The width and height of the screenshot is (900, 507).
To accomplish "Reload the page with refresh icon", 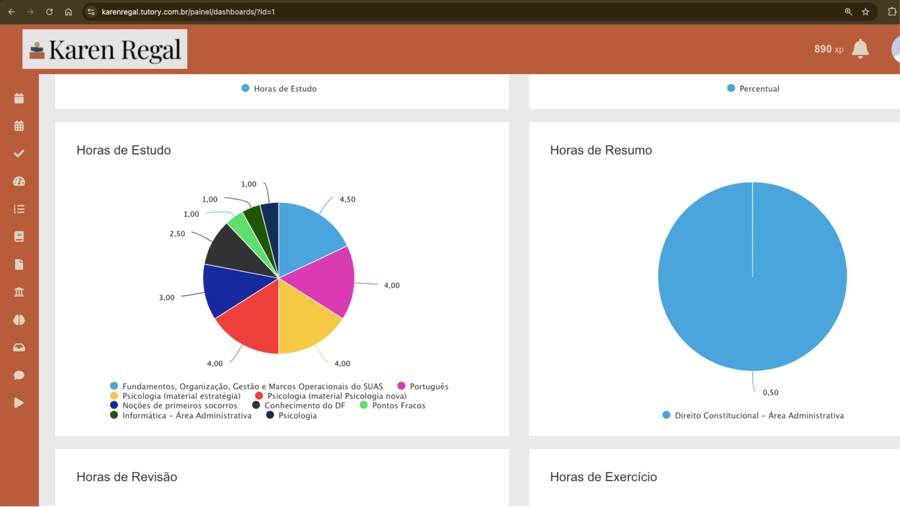I will click(x=49, y=11).
